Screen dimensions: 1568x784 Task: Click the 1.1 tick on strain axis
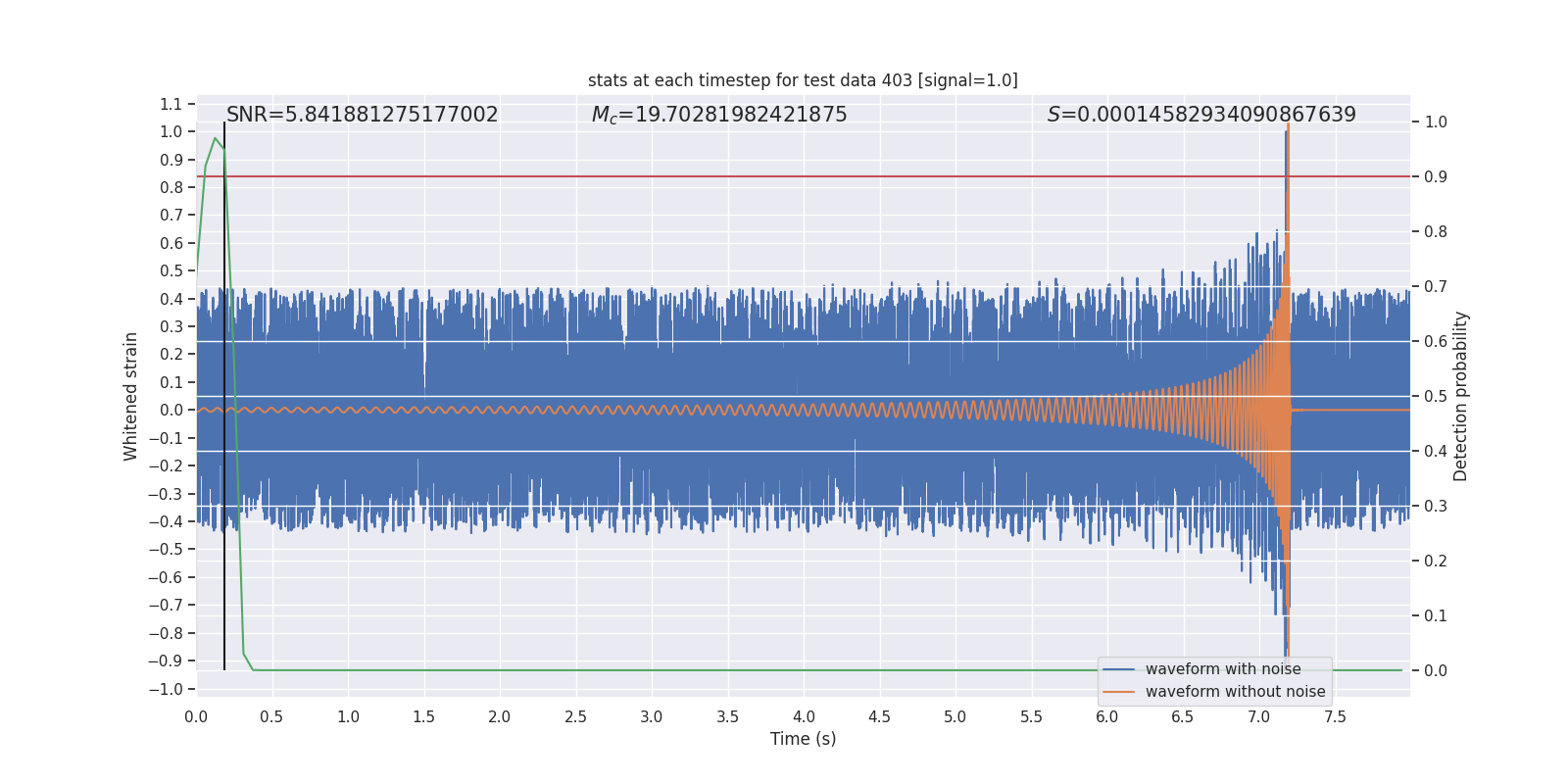tap(171, 104)
